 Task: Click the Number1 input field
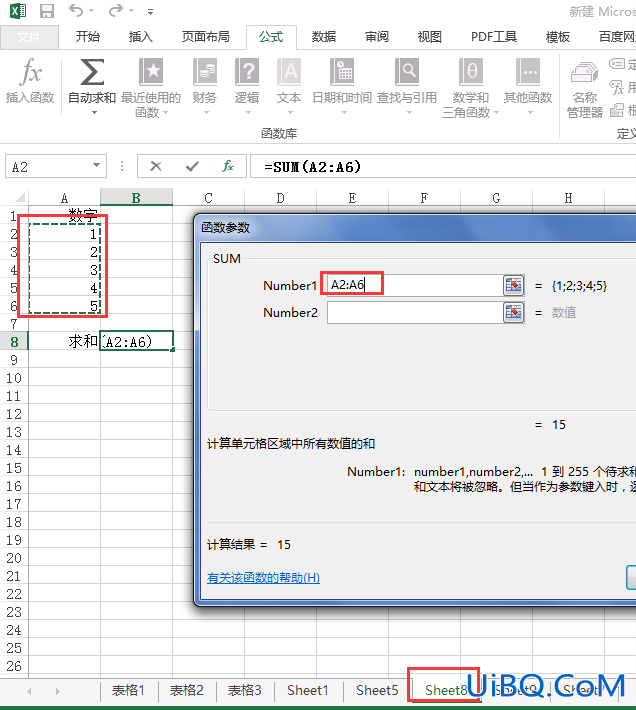415,285
